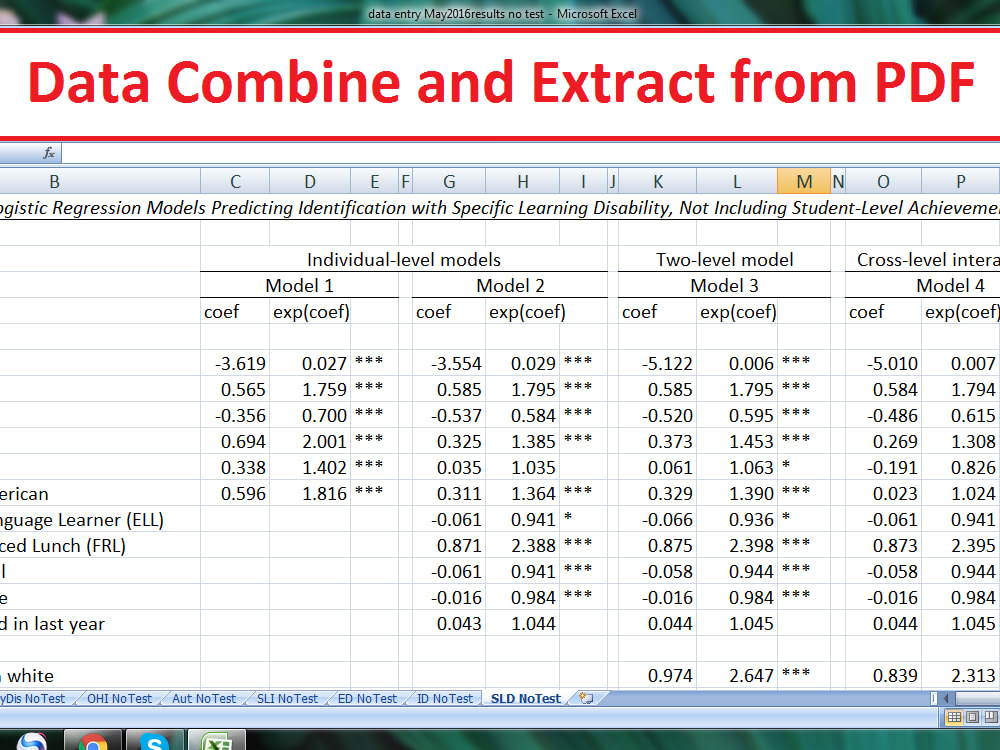1000x750 pixels.
Task: Select the cell with value -3.619
Action: click(235, 364)
